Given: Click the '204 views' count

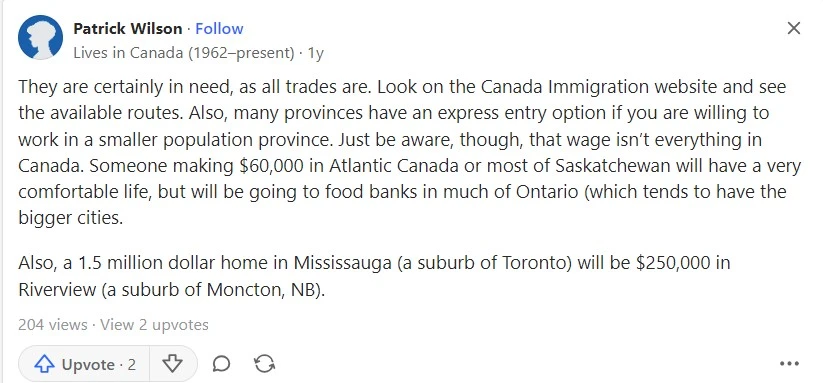Looking at the screenshot, I should pos(52,325).
